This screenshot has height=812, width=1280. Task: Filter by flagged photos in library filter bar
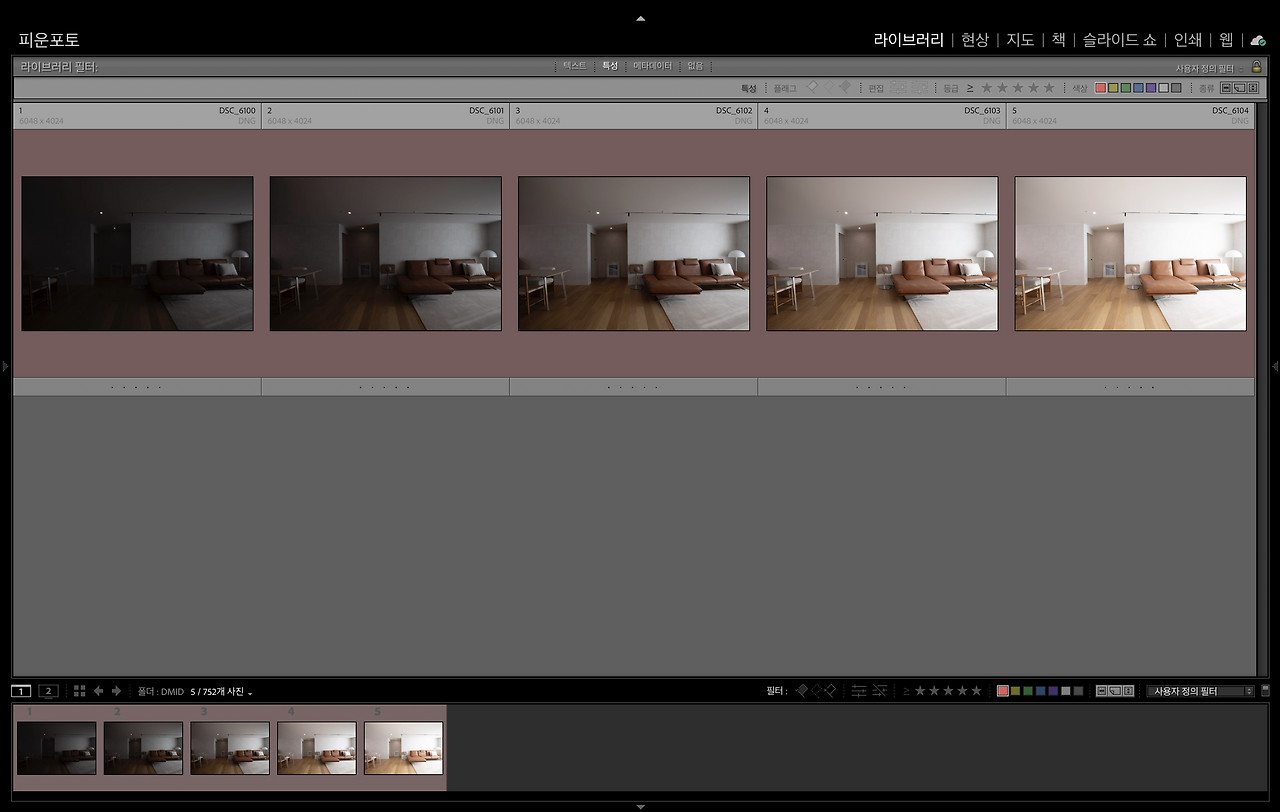(812, 88)
